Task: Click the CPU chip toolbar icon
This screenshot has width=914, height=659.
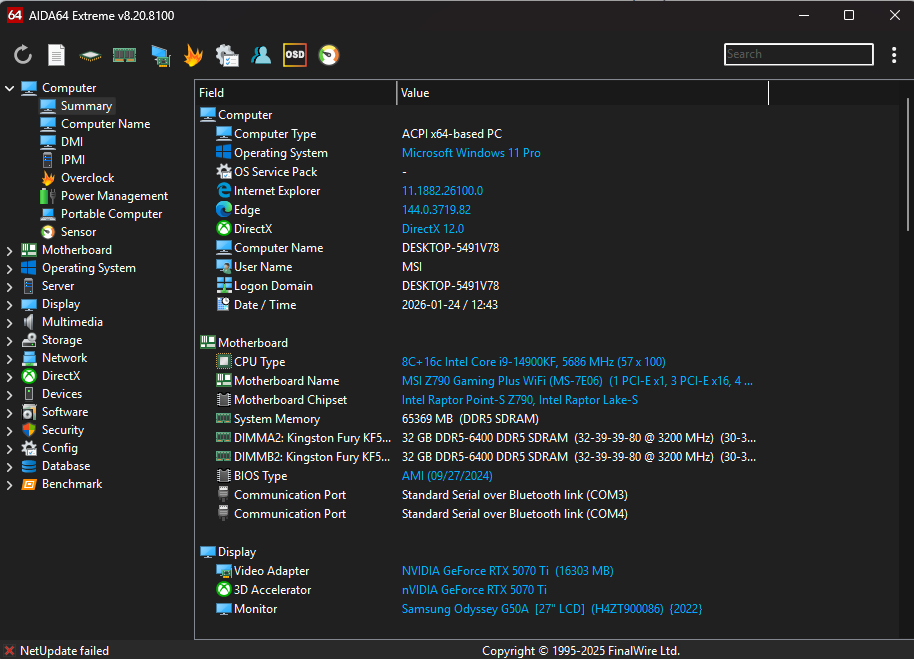Action: click(x=90, y=55)
